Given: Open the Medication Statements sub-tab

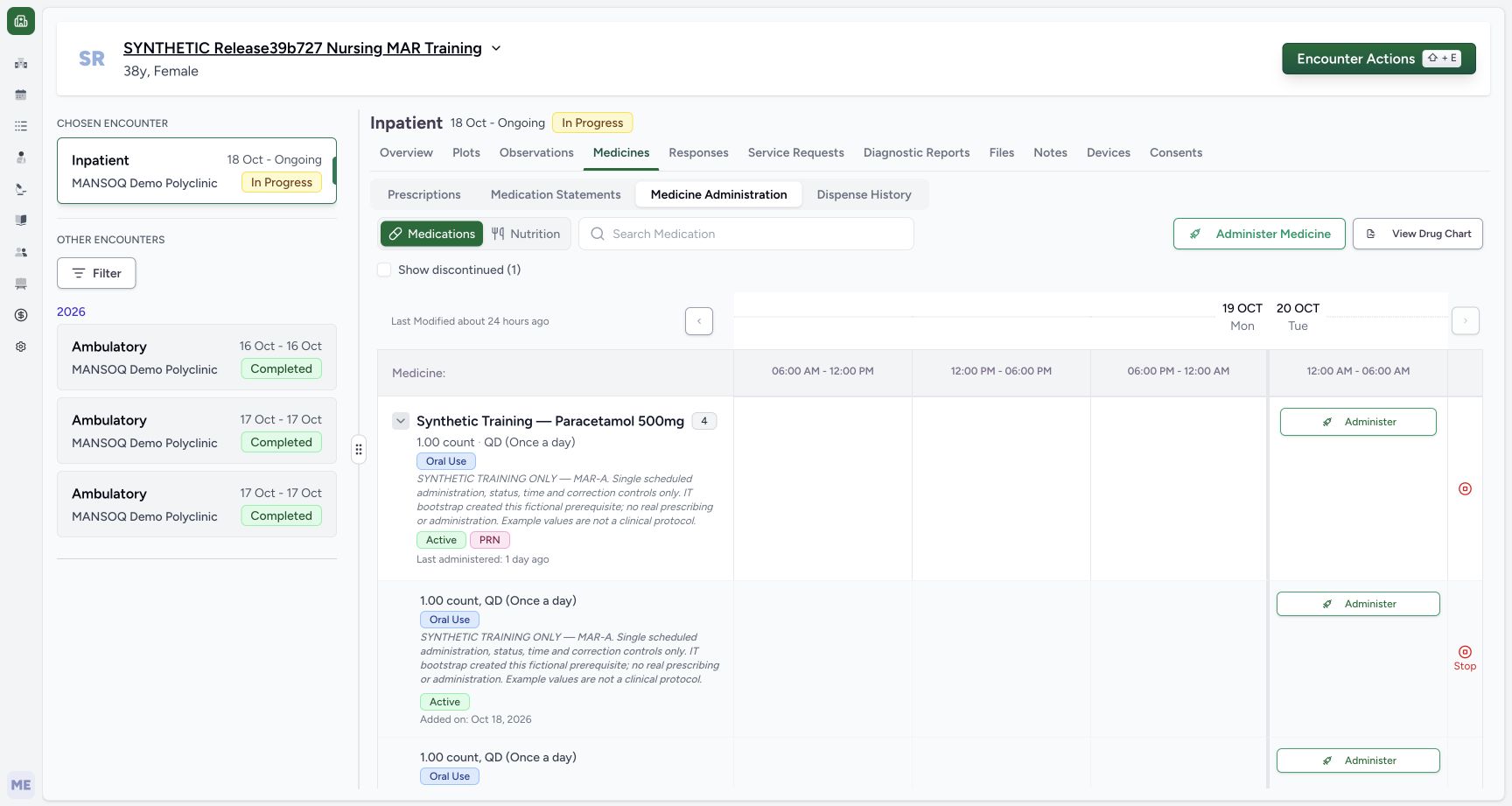Looking at the screenshot, I should pos(556,194).
